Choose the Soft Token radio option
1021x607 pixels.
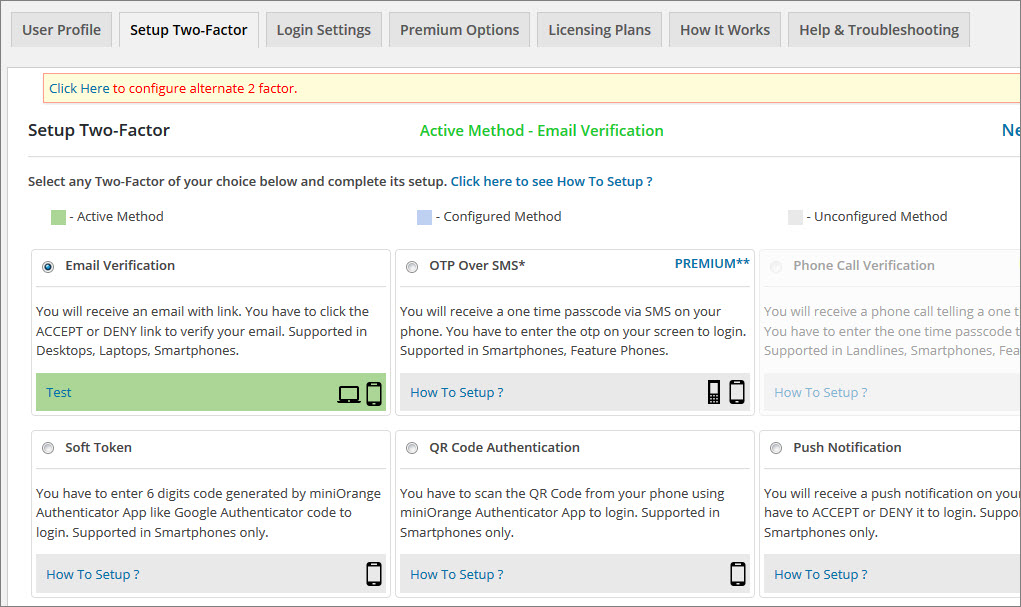click(x=48, y=449)
